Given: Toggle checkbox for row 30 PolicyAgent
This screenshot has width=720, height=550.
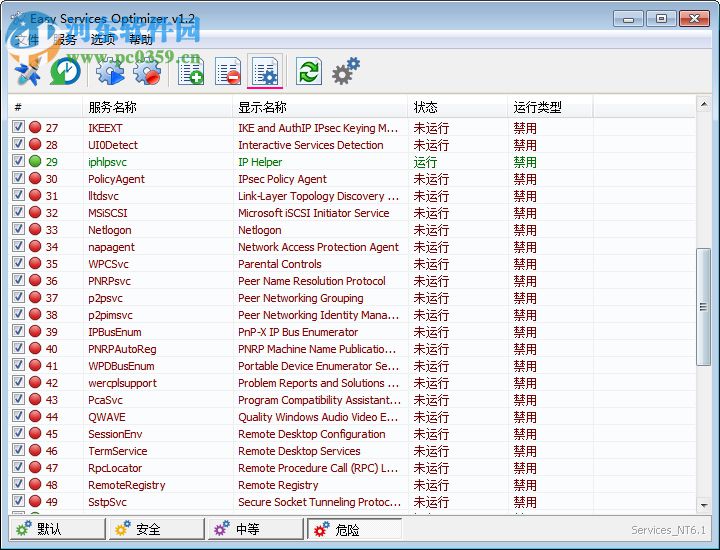Looking at the screenshot, I should [18, 178].
